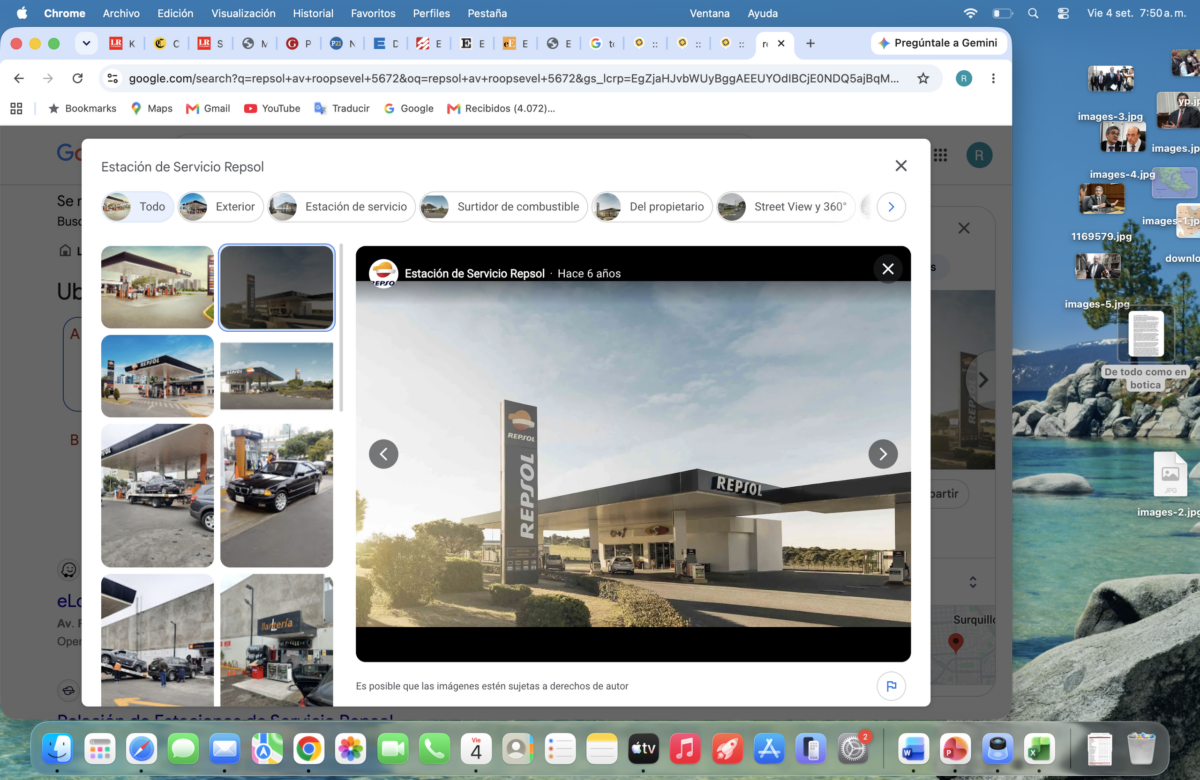
Task: View site information icon in address bar
Action: pyautogui.click(x=112, y=78)
